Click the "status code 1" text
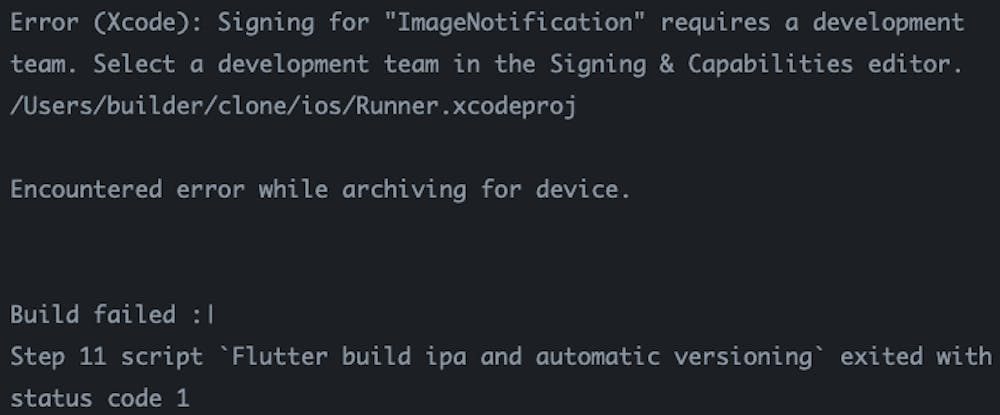The image size is (1000, 415). coord(99,398)
